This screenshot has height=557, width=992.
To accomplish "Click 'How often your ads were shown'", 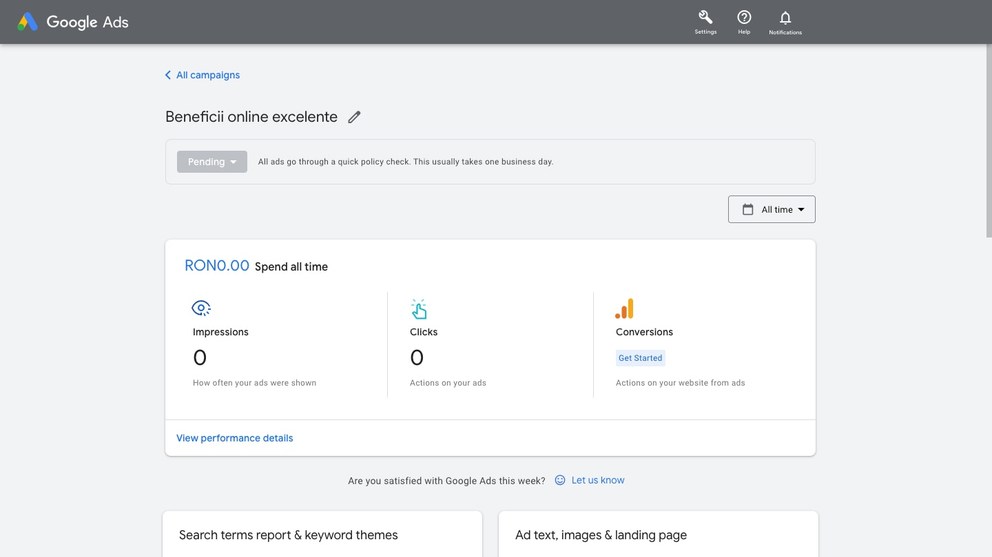I will 254,383.
